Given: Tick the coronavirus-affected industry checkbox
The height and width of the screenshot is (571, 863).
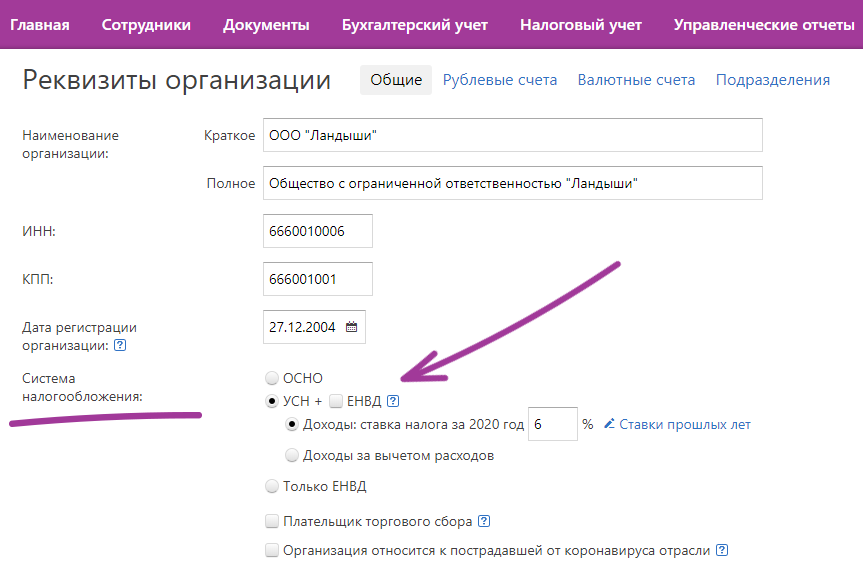Looking at the screenshot, I should coord(272,550).
